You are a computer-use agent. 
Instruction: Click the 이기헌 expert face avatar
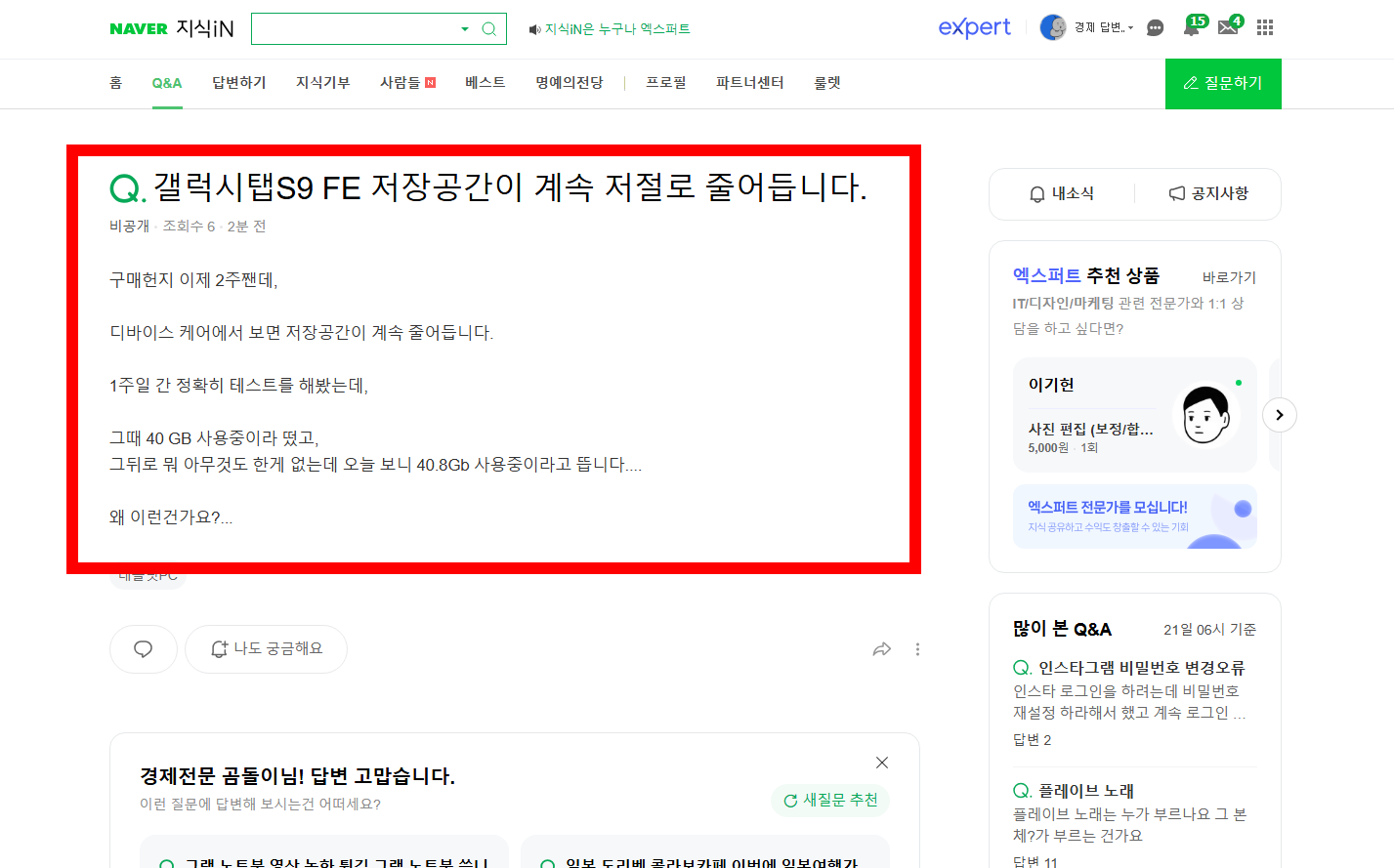click(1206, 414)
